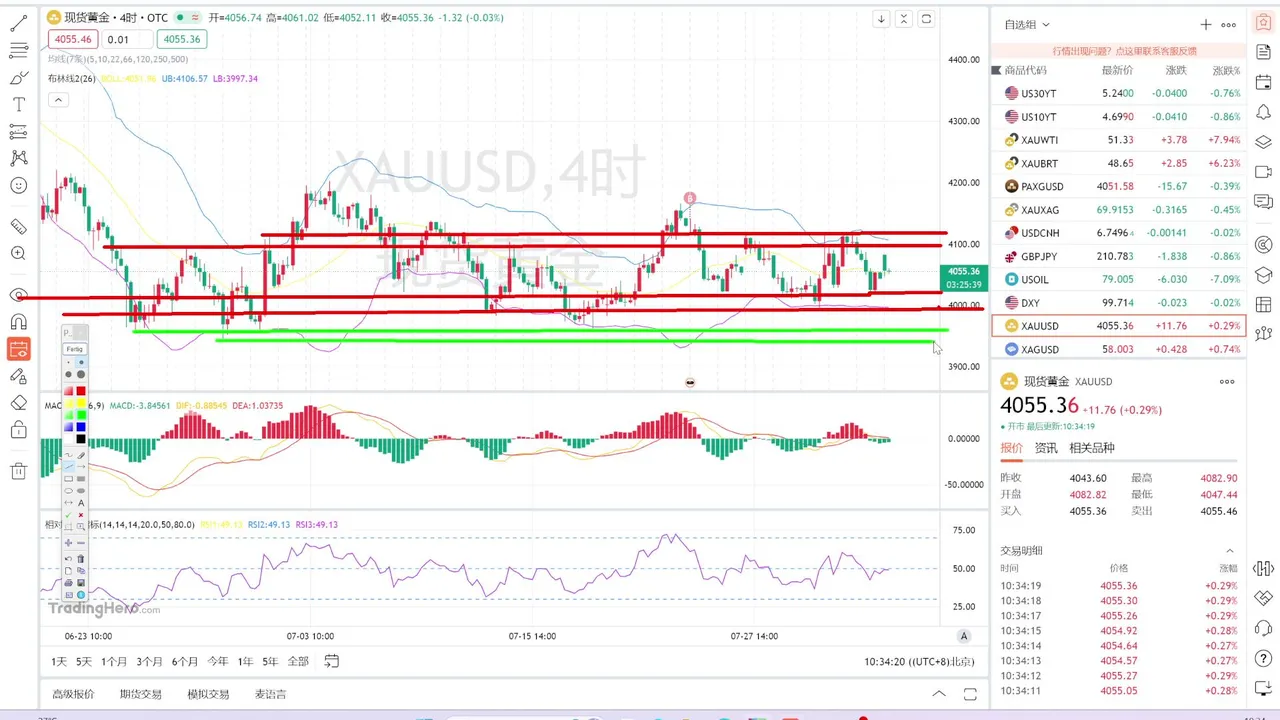Click the fullscreen chart button
1280x720 pixels.
point(927,18)
